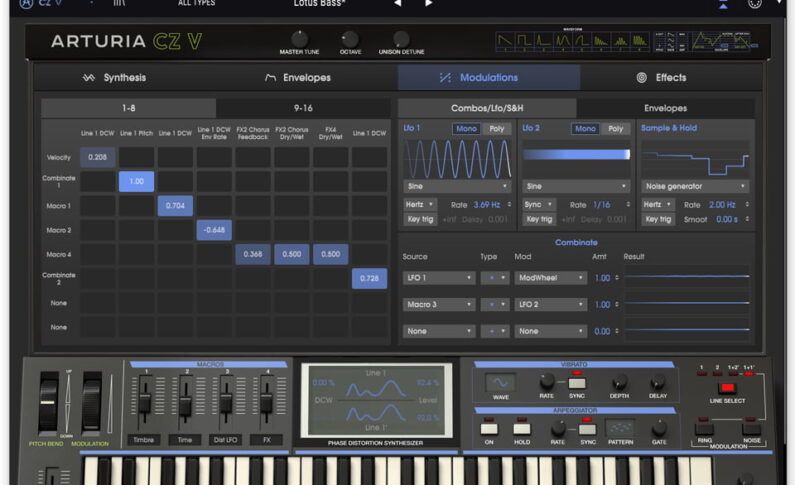Click the Pitch Bend wheel
The image size is (795, 485).
tap(49, 403)
